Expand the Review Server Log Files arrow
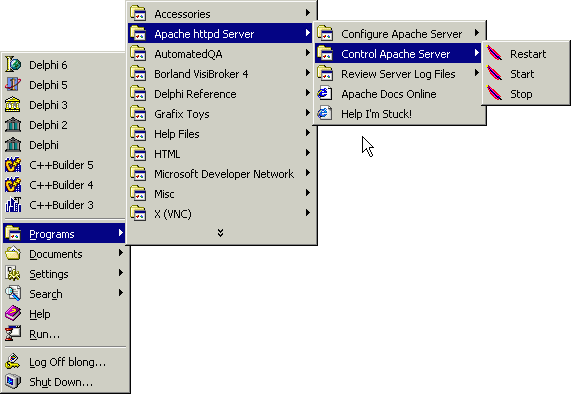Viewport: 571px width, 394px height. 477,73
